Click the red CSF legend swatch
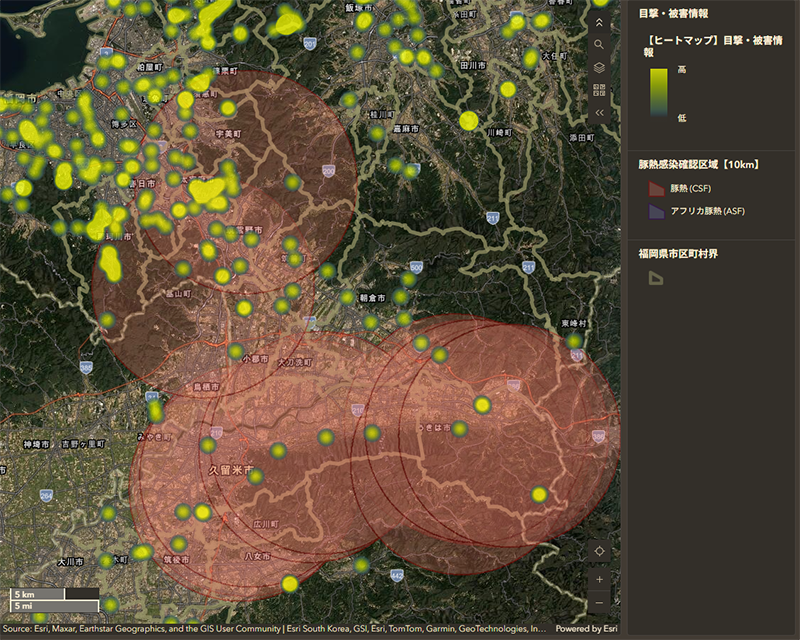This screenshot has height=640, width=800. click(655, 188)
